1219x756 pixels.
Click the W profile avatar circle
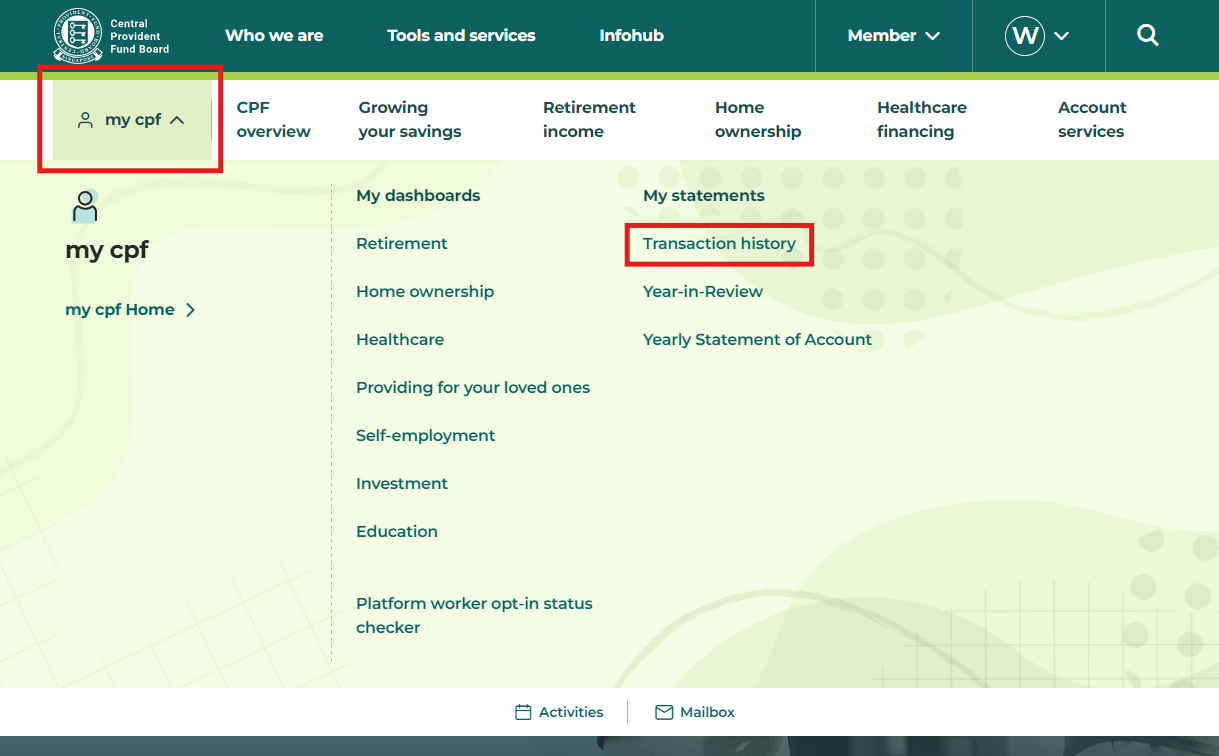coord(1025,36)
